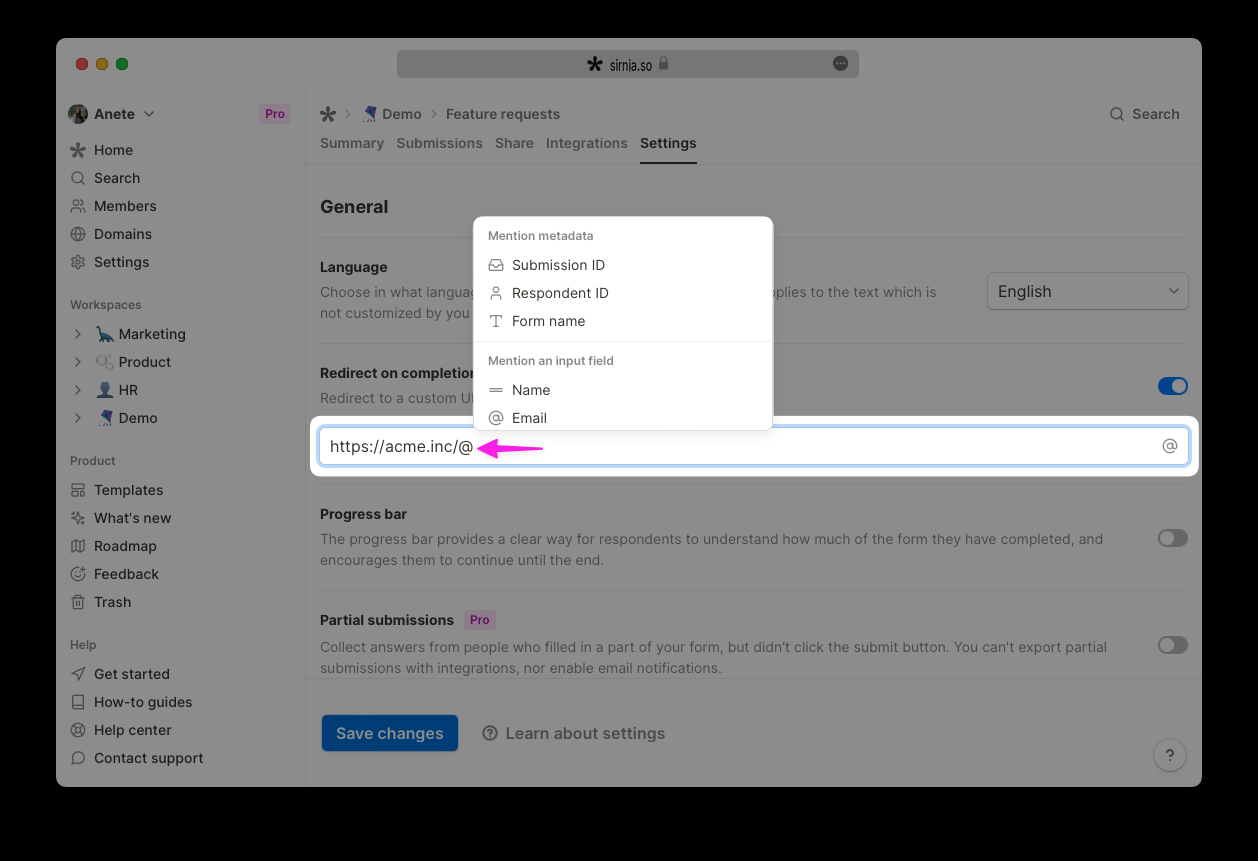Expand the Marketing workspace
Image resolution: width=1258 pixels, height=861 pixels.
point(78,334)
